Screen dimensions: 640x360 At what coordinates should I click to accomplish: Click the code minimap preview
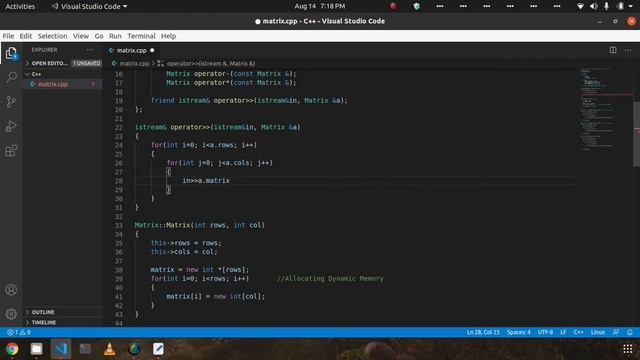(606, 109)
